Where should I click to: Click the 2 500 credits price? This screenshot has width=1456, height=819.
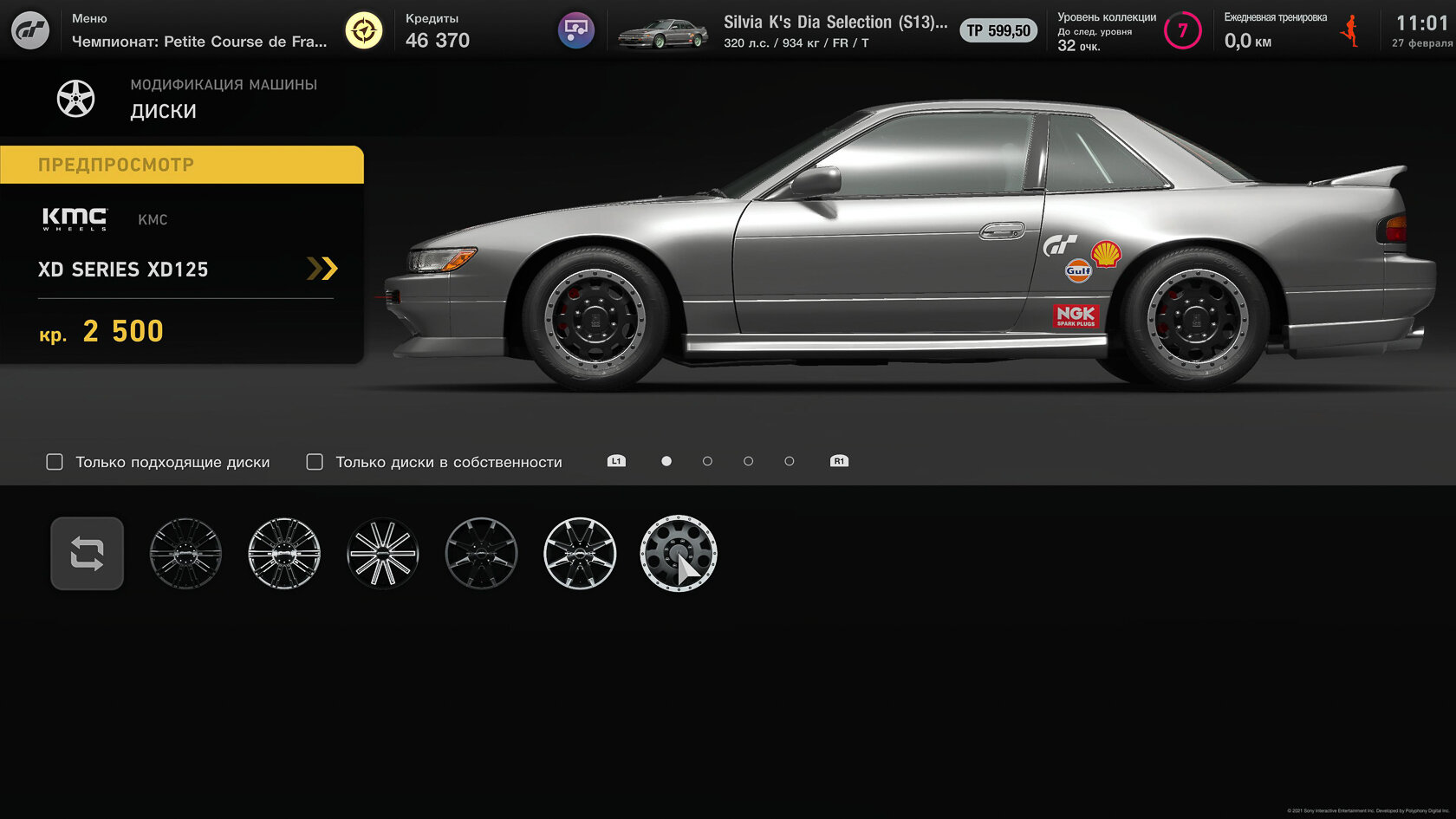[123, 331]
